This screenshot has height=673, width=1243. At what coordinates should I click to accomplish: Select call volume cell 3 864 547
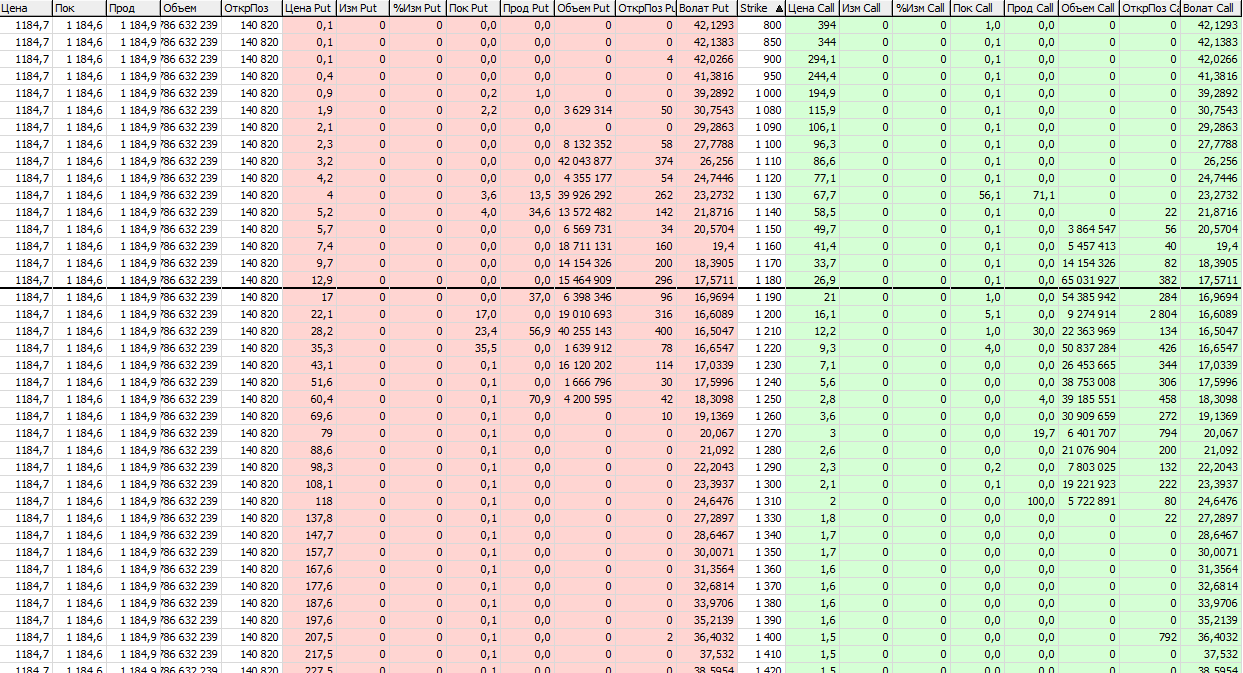(x=1089, y=229)
